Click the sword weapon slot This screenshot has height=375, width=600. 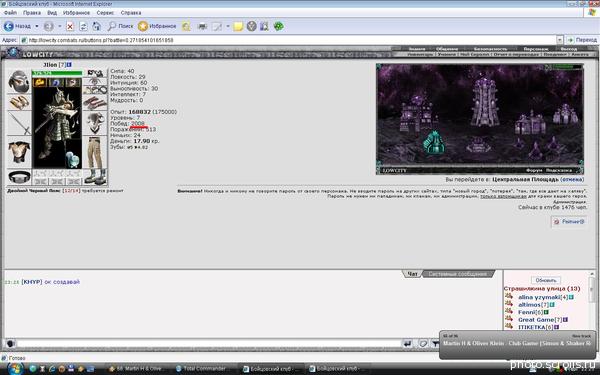pos(19,124)
